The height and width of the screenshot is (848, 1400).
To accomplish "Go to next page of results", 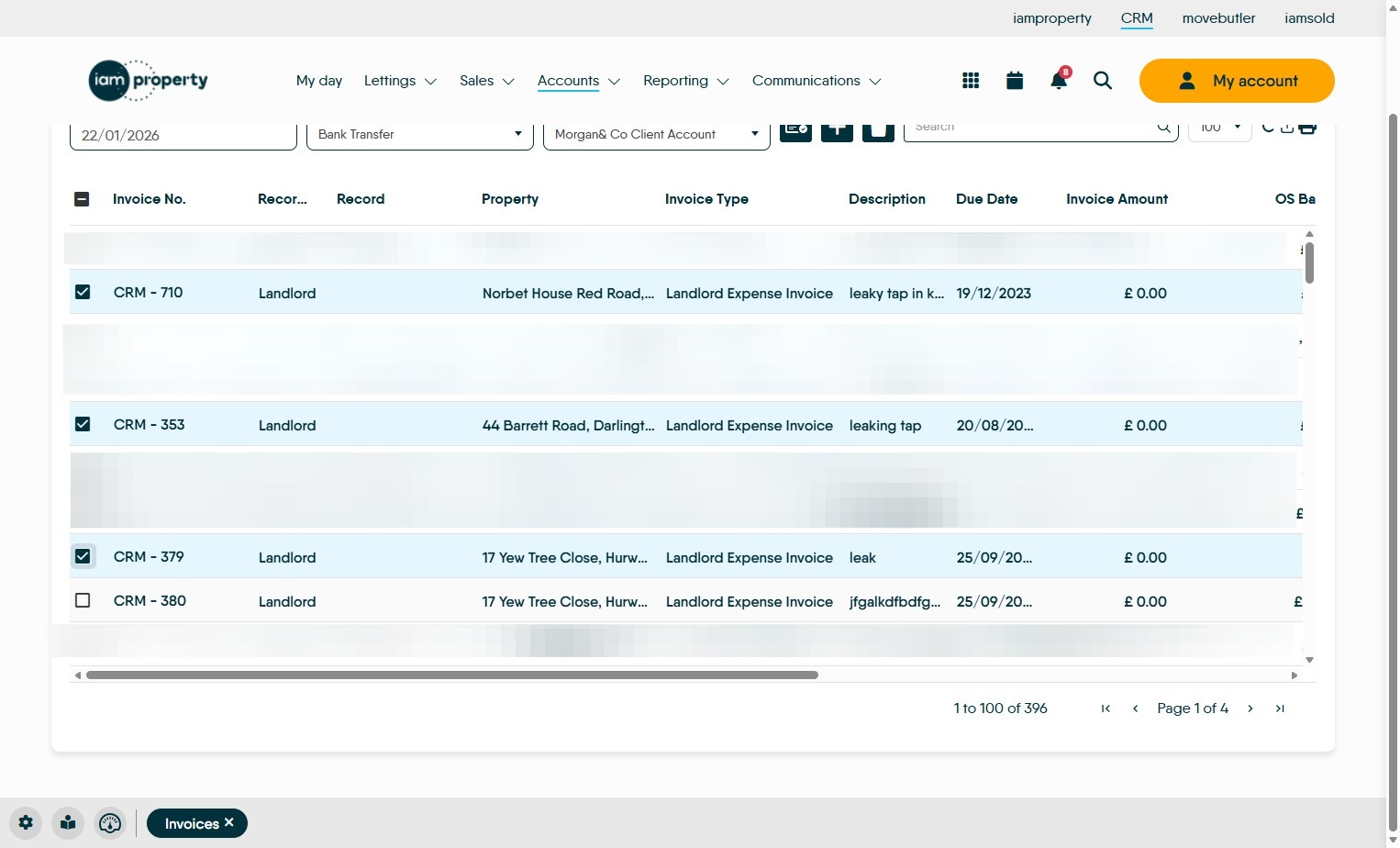I will [1250, 709].
